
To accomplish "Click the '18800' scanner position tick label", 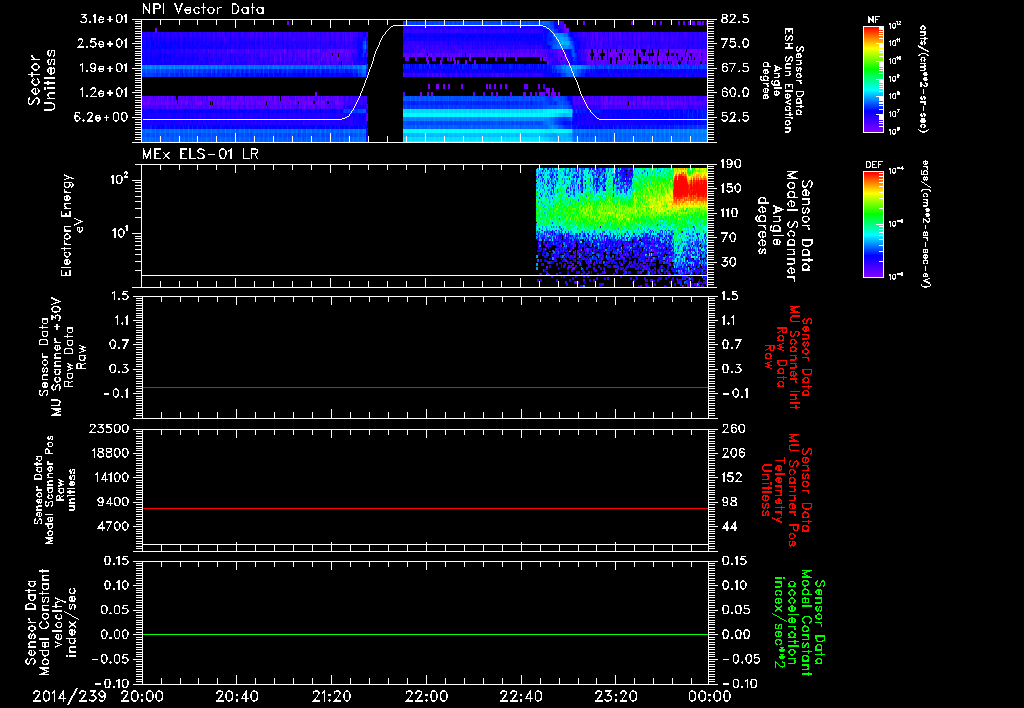I will click(109, 453).
